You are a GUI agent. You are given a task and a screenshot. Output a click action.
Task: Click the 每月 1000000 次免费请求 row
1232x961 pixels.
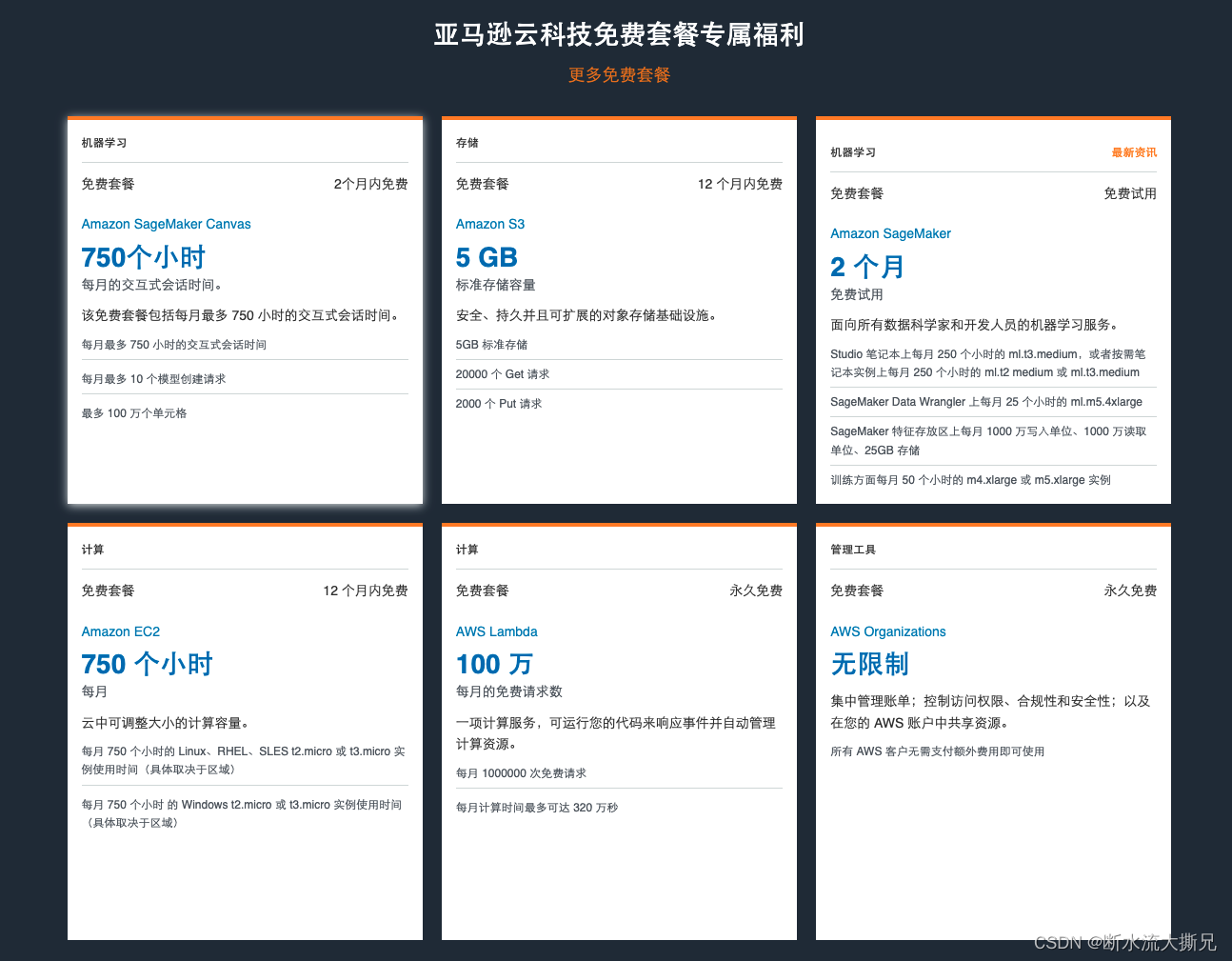coord(619,773)
